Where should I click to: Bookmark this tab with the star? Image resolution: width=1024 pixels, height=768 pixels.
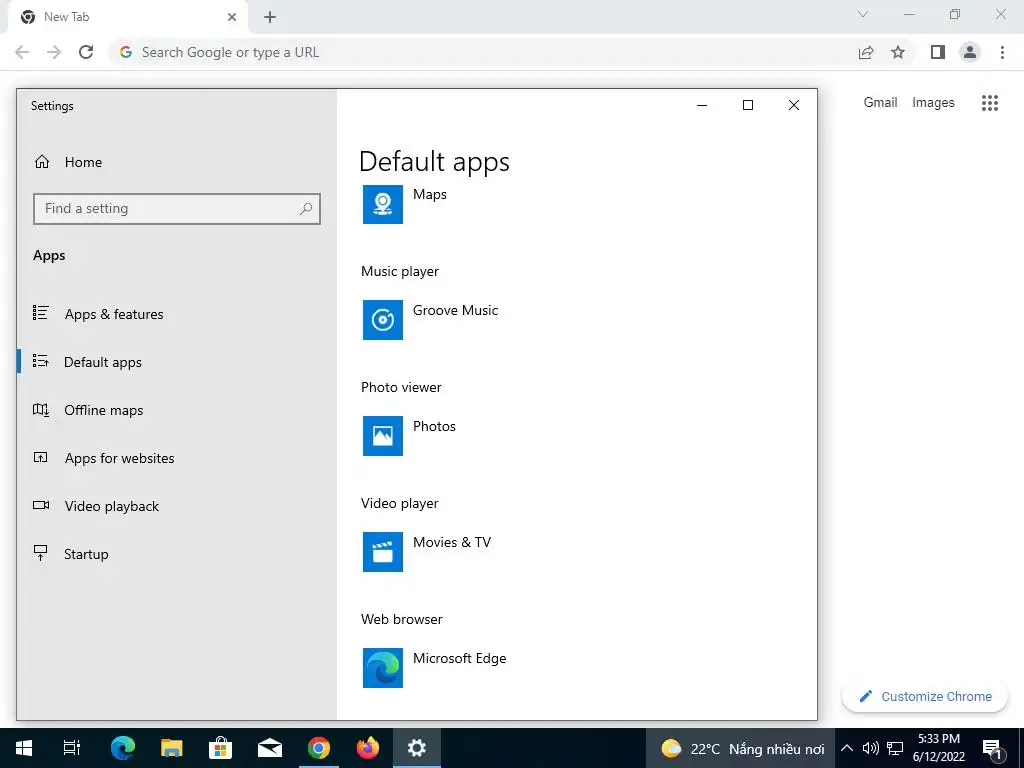point(898,52)
